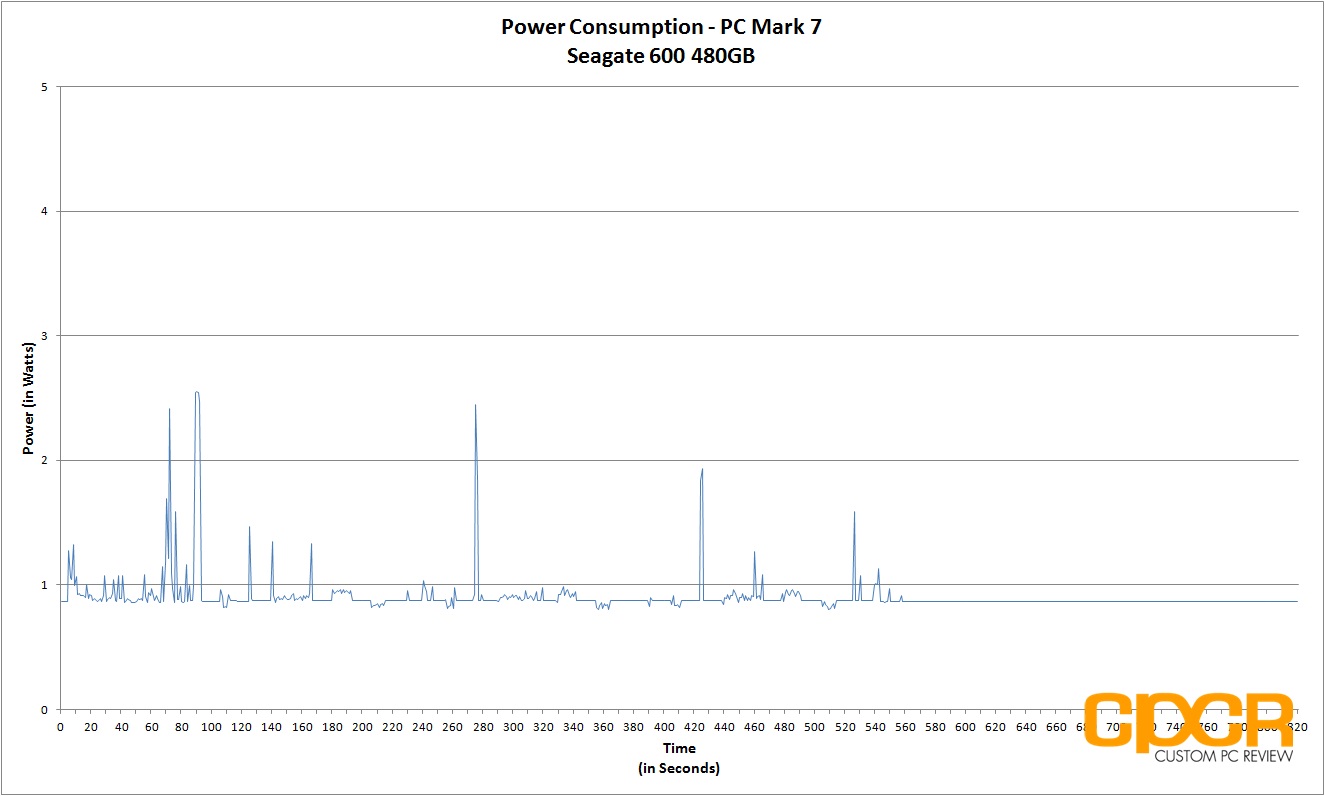Click the y-axis tick value 2
The height and width of the screenshot is (796, 1325).
44,460
